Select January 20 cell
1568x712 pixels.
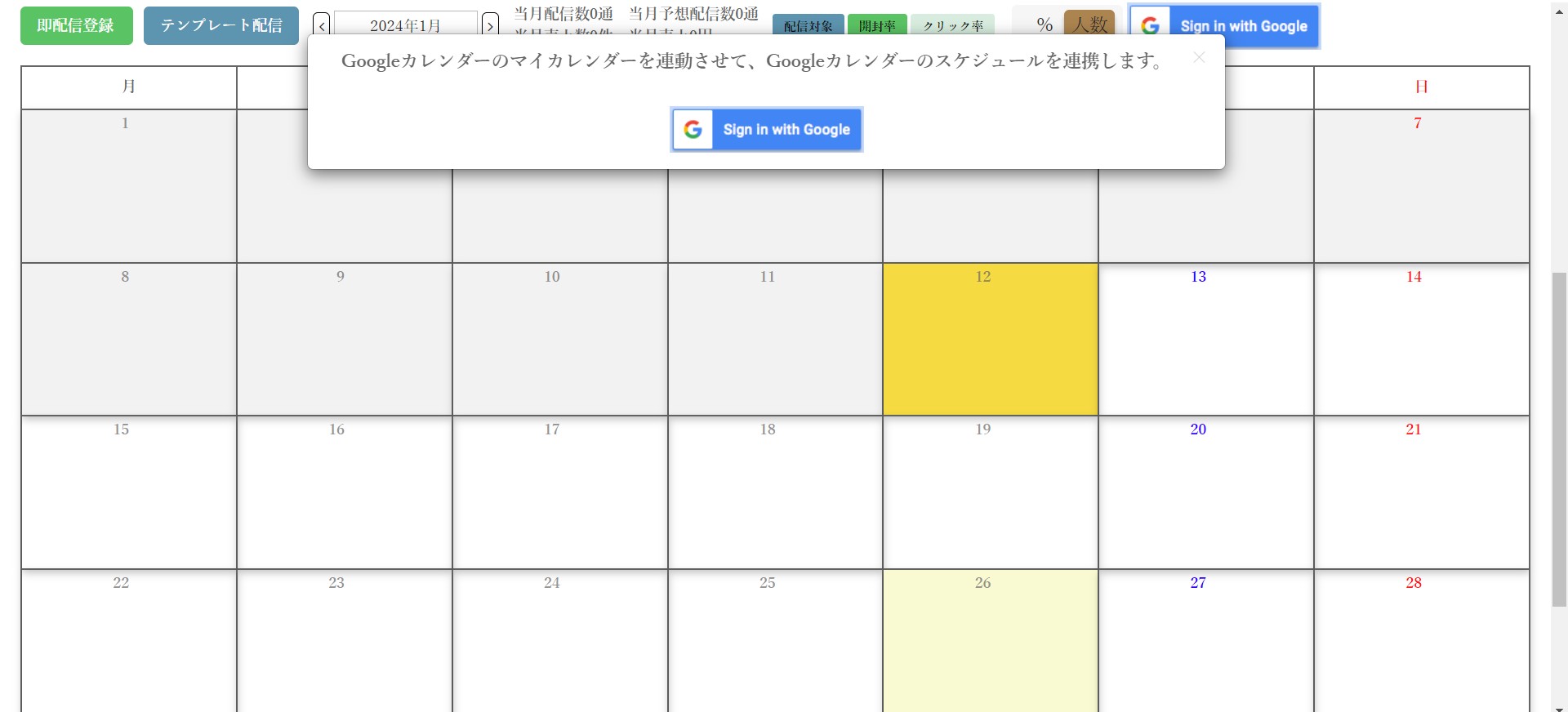coord(1205,492)
